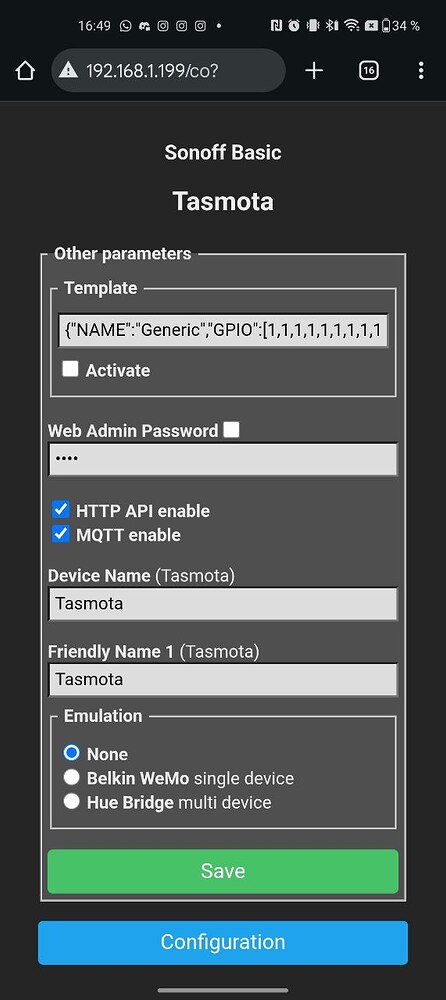Click the address bar showing 192.168.1.199
446x1000 pixels.
coord(168,71)
